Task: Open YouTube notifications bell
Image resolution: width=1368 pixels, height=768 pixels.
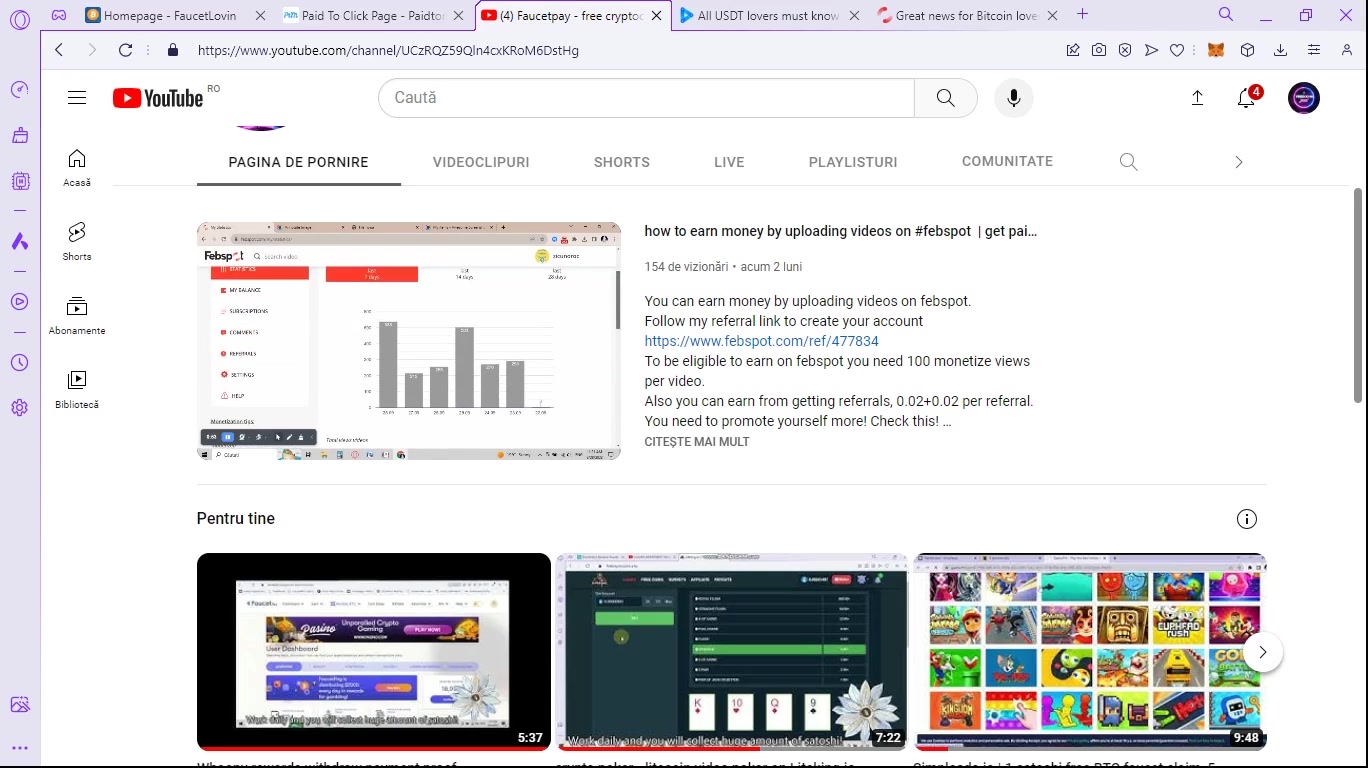Action: coord(1246,98)
